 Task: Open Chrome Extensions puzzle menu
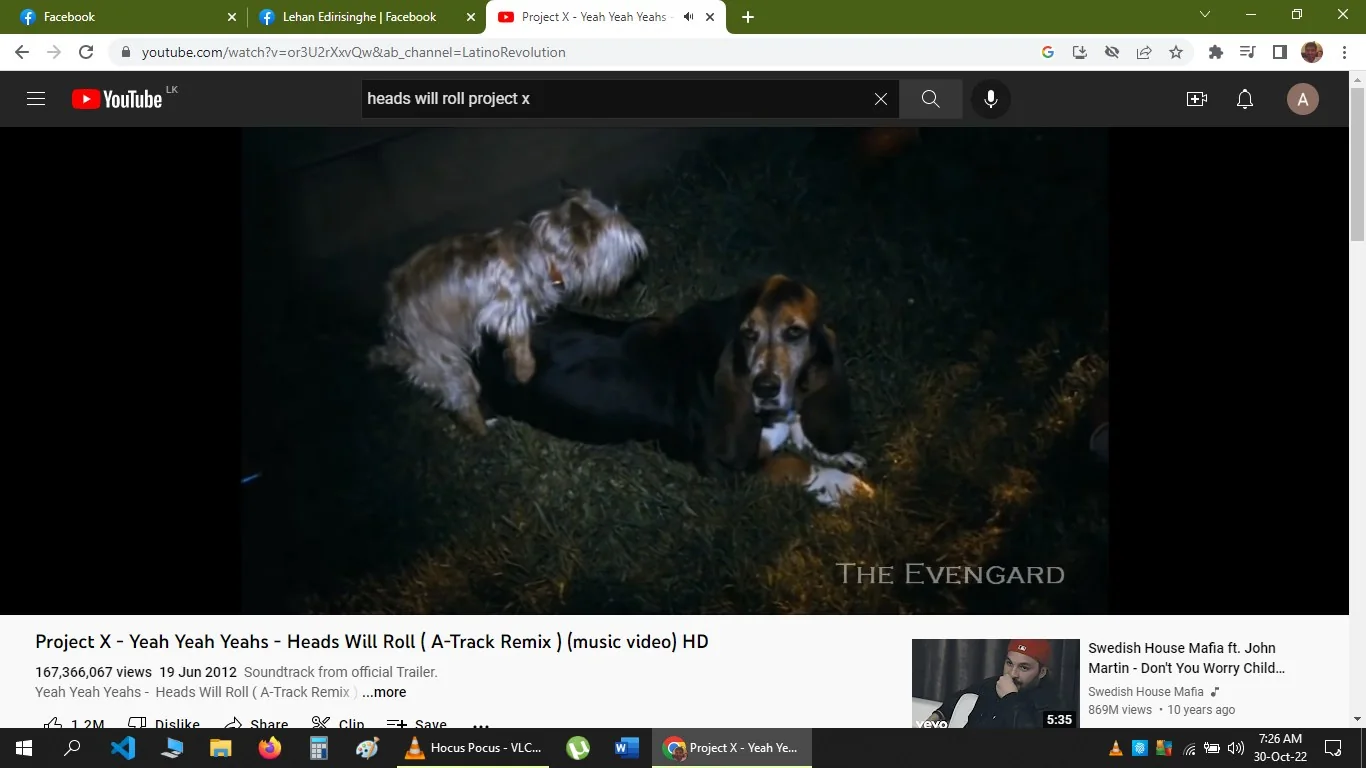[1216, 52]
